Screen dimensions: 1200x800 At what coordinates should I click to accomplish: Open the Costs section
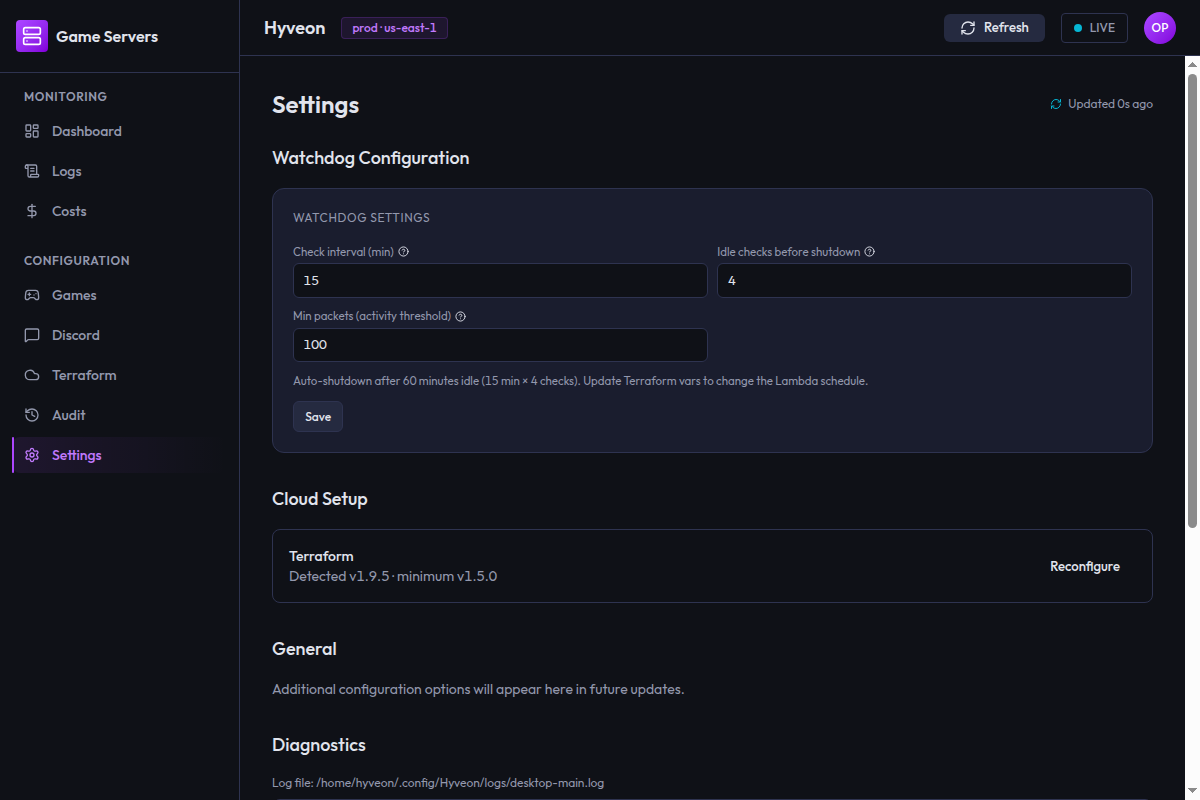pyautogui.click(x=120, y=211)
